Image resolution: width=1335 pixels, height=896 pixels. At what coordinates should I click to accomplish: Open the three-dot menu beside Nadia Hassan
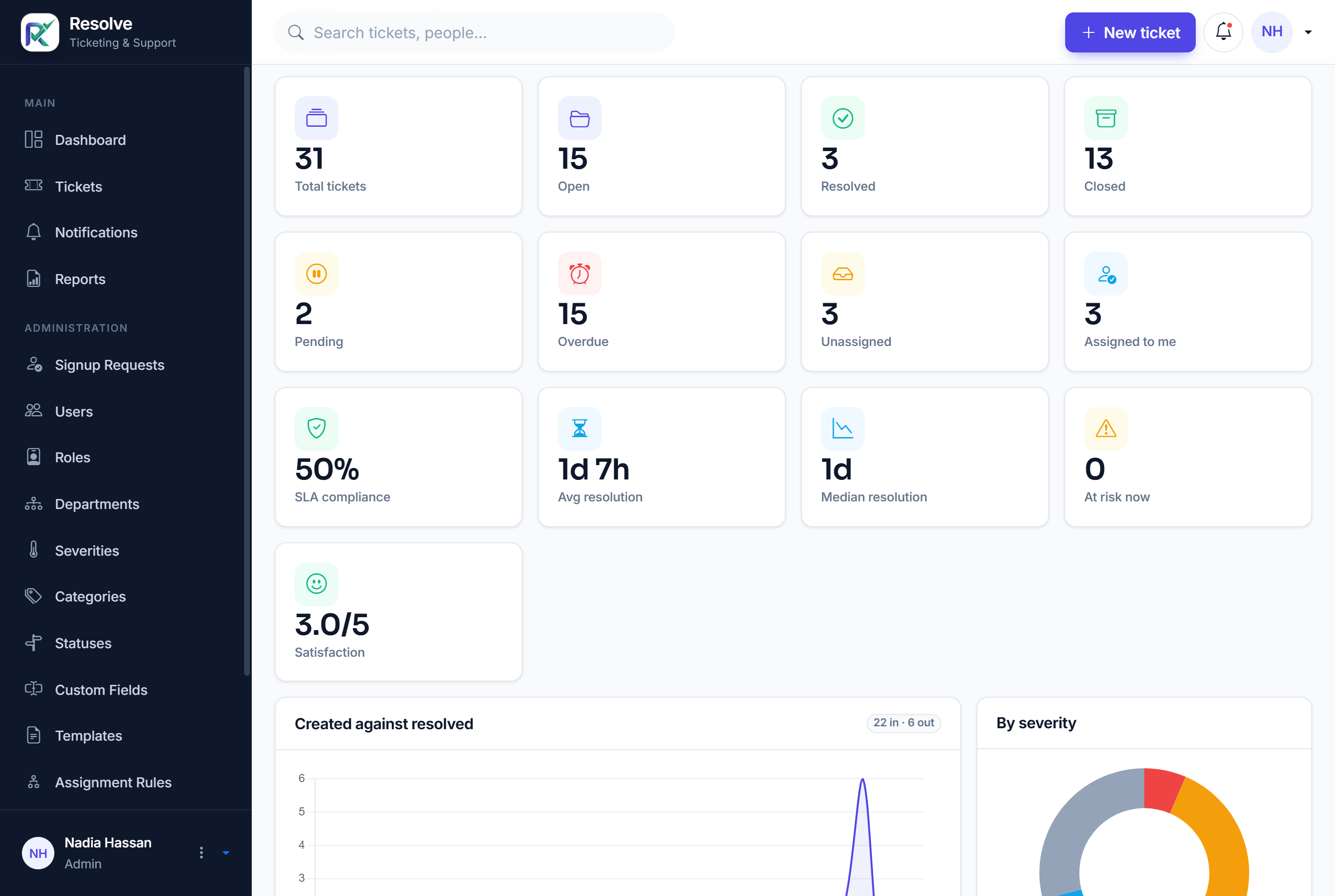[x=201, y=853]
